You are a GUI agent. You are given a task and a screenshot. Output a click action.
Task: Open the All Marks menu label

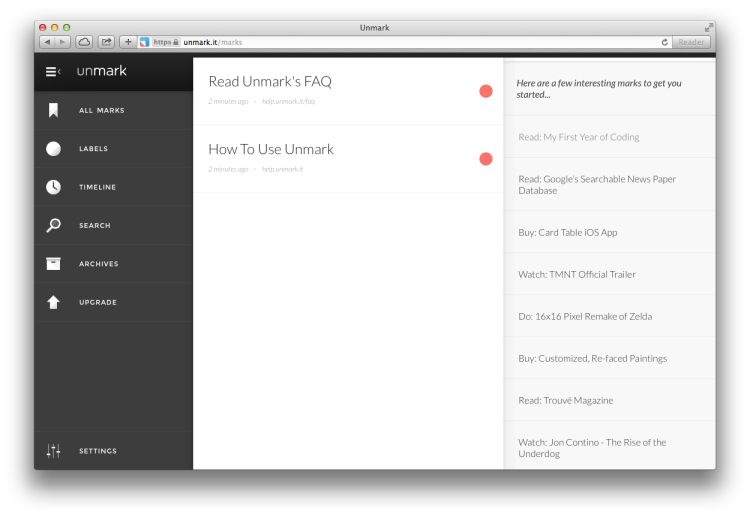point(101,110)
